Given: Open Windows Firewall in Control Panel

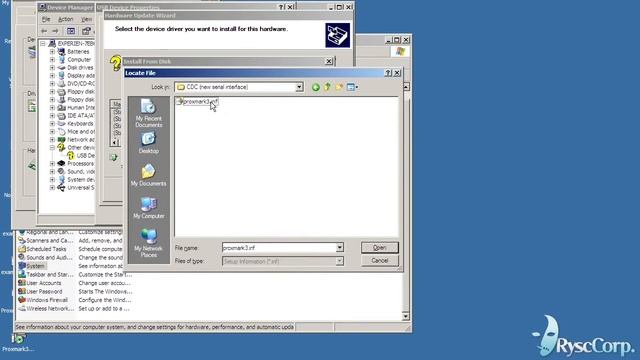Looking at the screenshot, I should pos(43,300).
